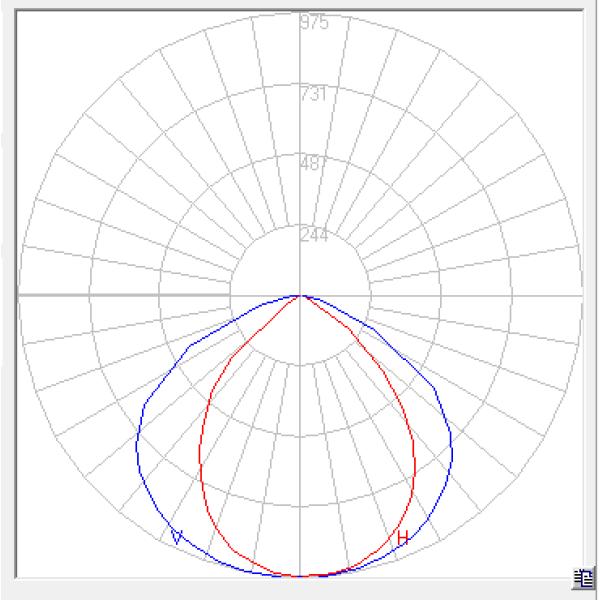The image size is (600, 600).
Task: Click the left end of the horizontal axis
Action: click(x=22, y=296)
